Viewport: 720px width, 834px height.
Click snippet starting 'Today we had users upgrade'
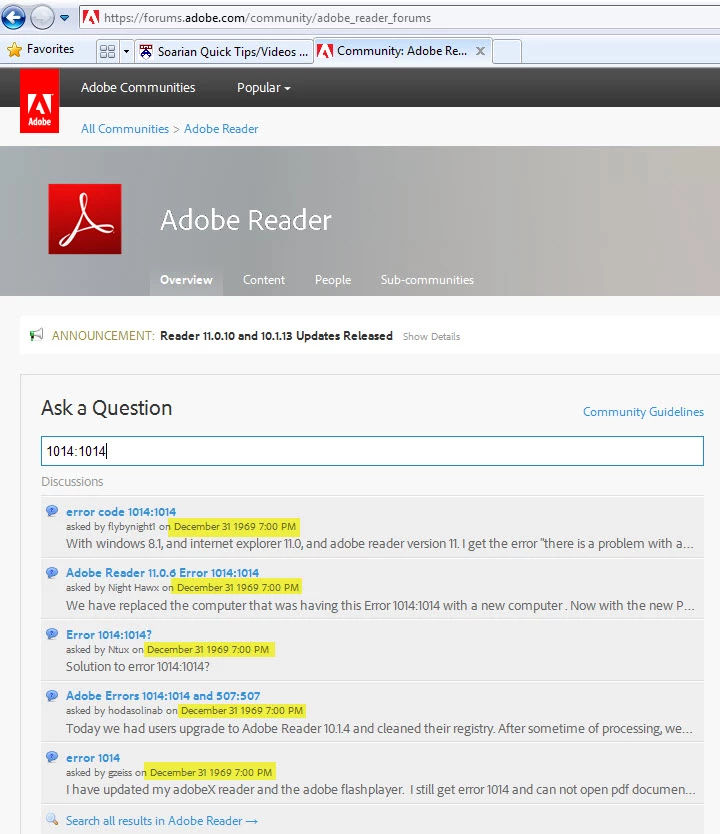[379, 728]
